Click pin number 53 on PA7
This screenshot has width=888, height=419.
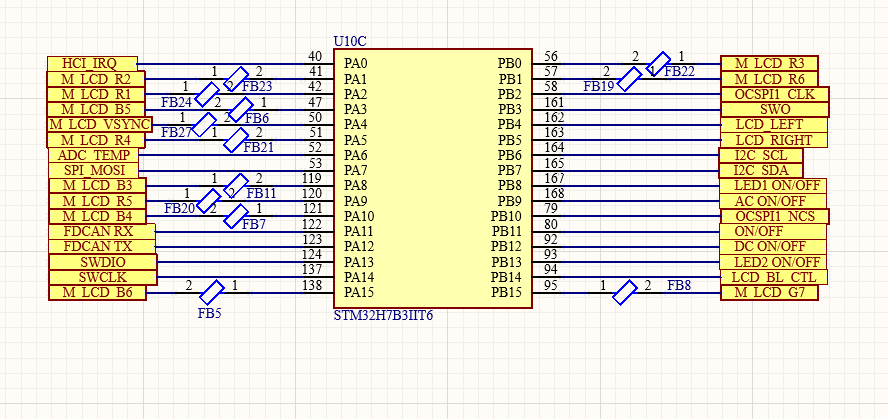point(315,164)
